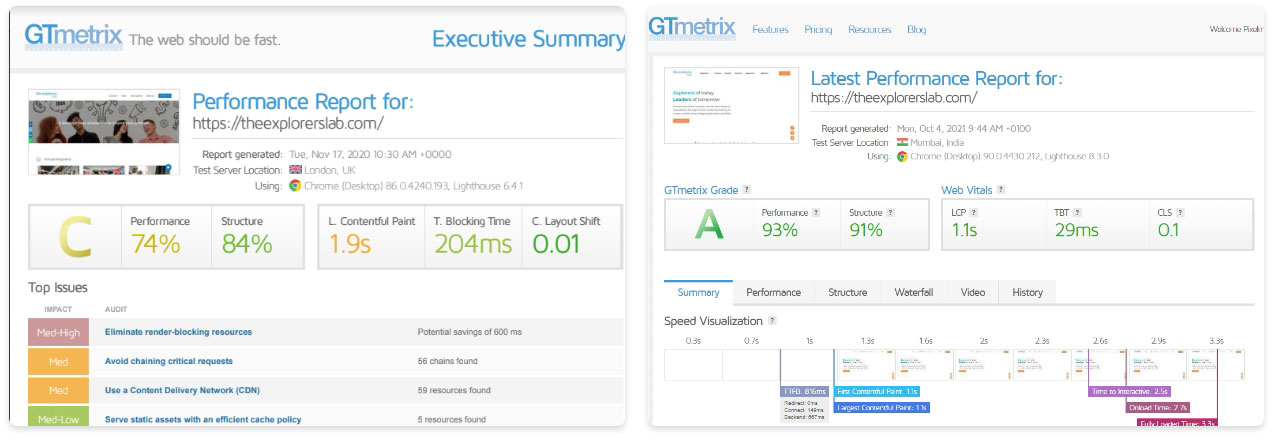1273x438 pixels.
Task: Click the help icon next to Performance 93%
Action: (x=816, y=212)
